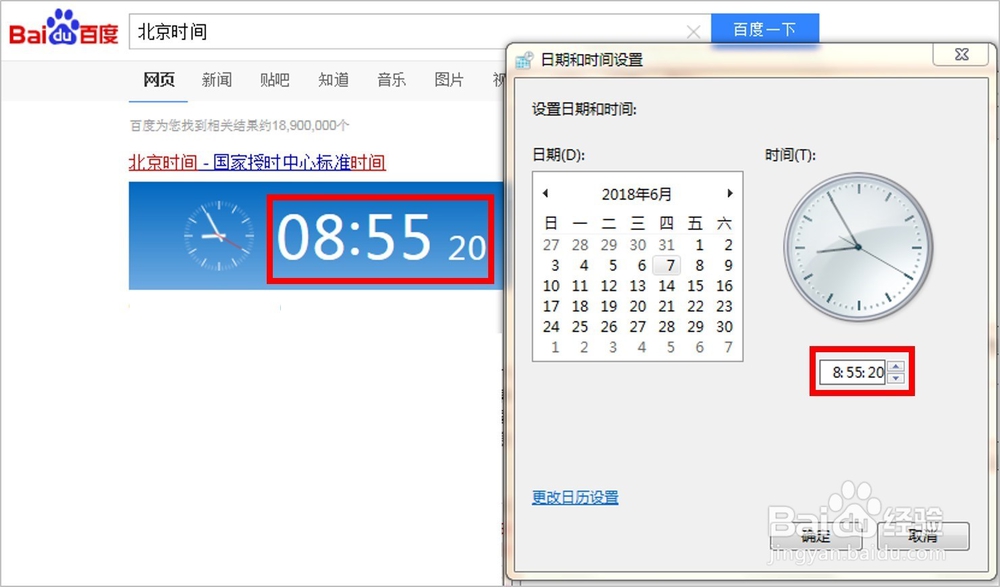Click the analog clock in the Baidu result

coord(219,235)
